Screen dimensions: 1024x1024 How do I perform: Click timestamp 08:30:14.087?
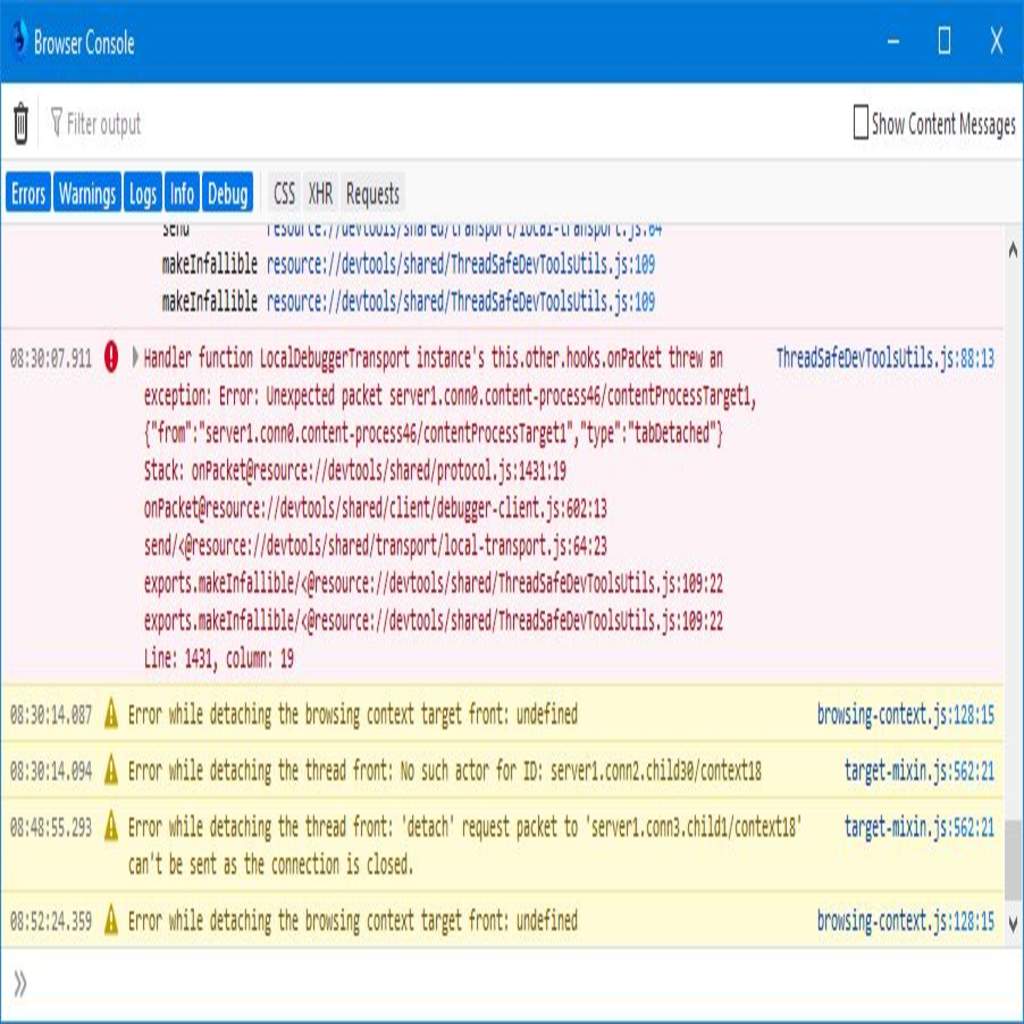click(x=51, y=715)
